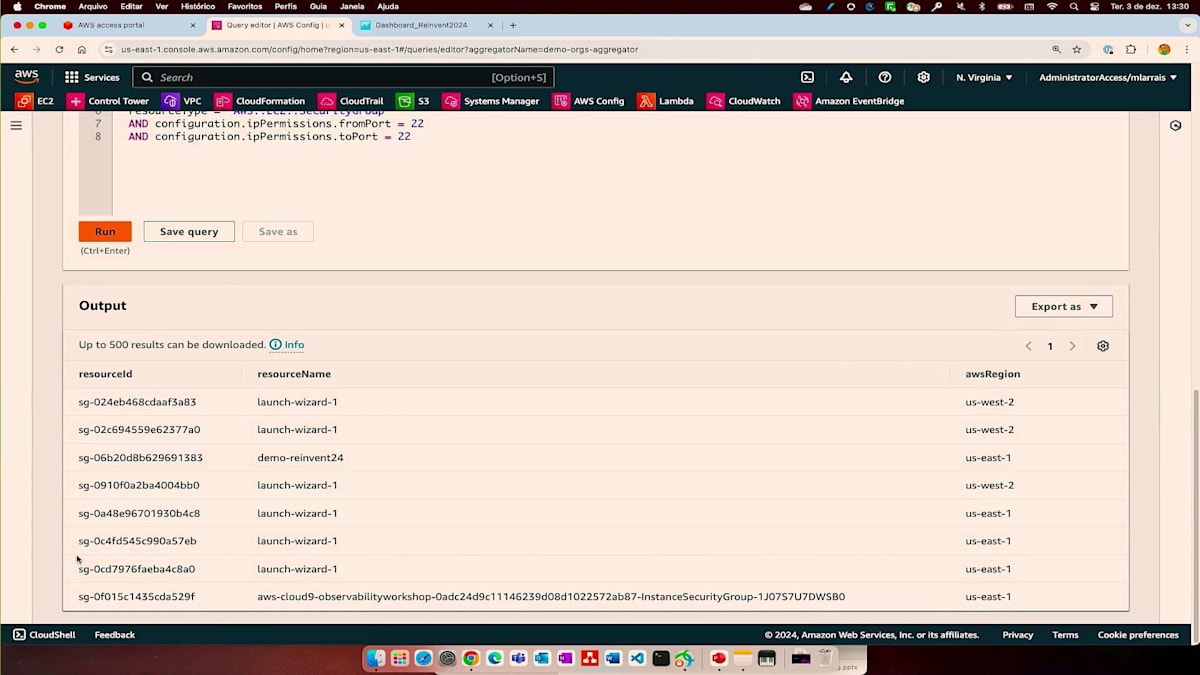
Task: Open the Favoritos menu
Action: 245,6
